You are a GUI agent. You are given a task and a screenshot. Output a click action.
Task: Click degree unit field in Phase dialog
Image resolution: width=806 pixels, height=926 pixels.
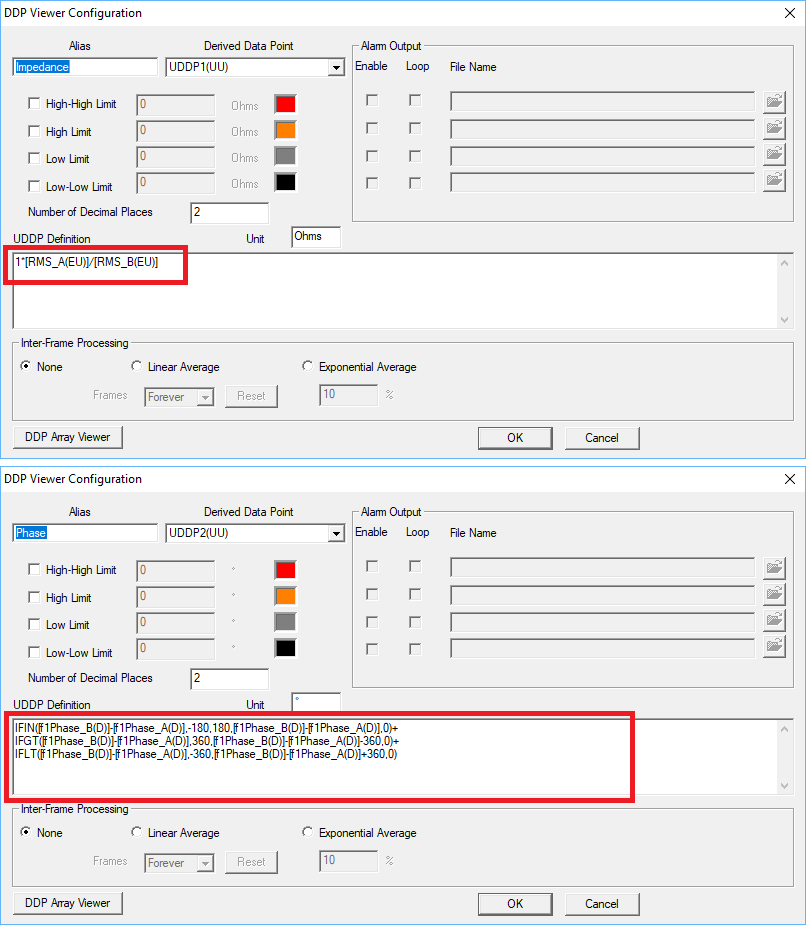(316, 702)
